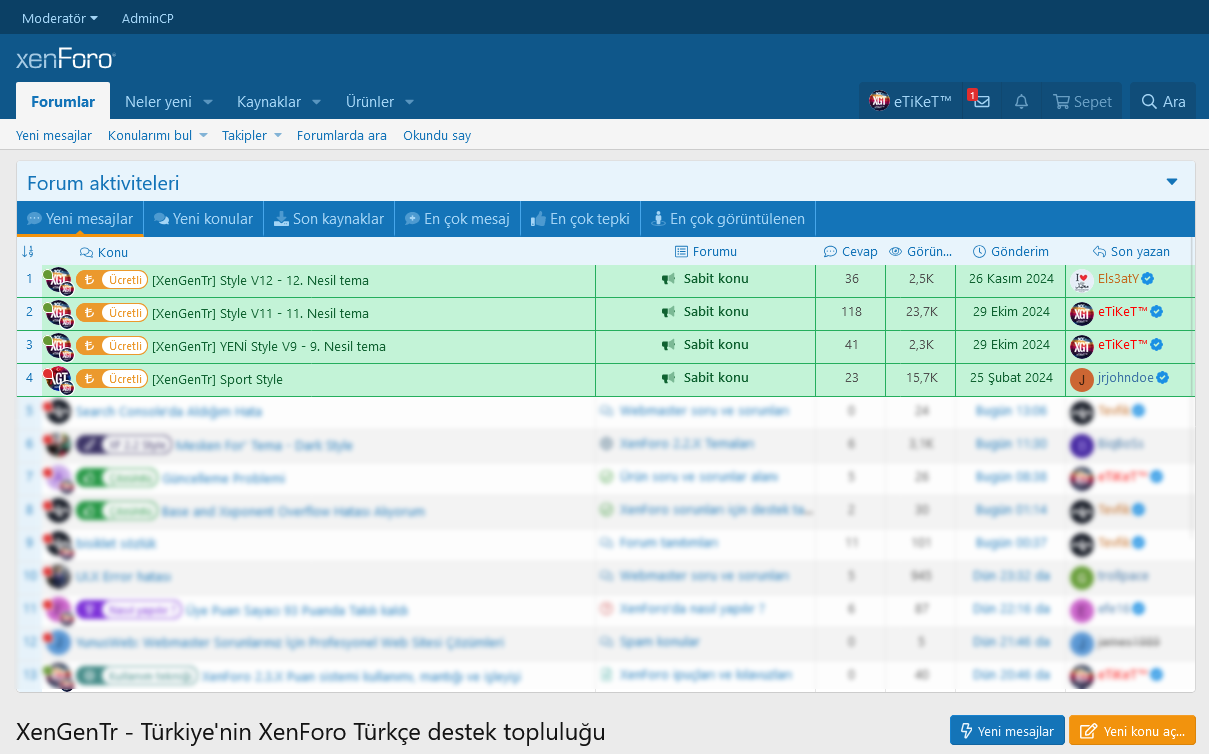1209x754 pixels.
Task: Click the Okundu say link
Action: [x=437, y=136]
